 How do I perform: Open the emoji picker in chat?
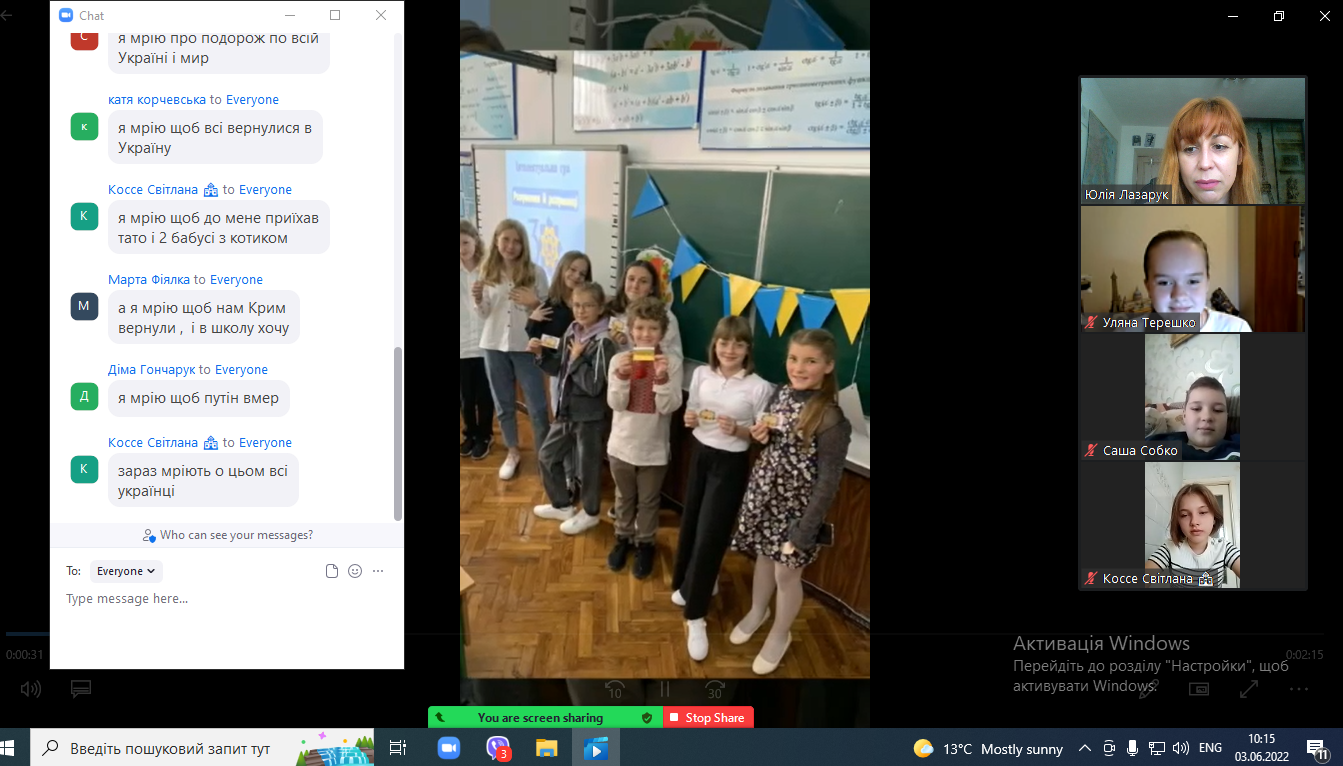(x=355, y=571)
